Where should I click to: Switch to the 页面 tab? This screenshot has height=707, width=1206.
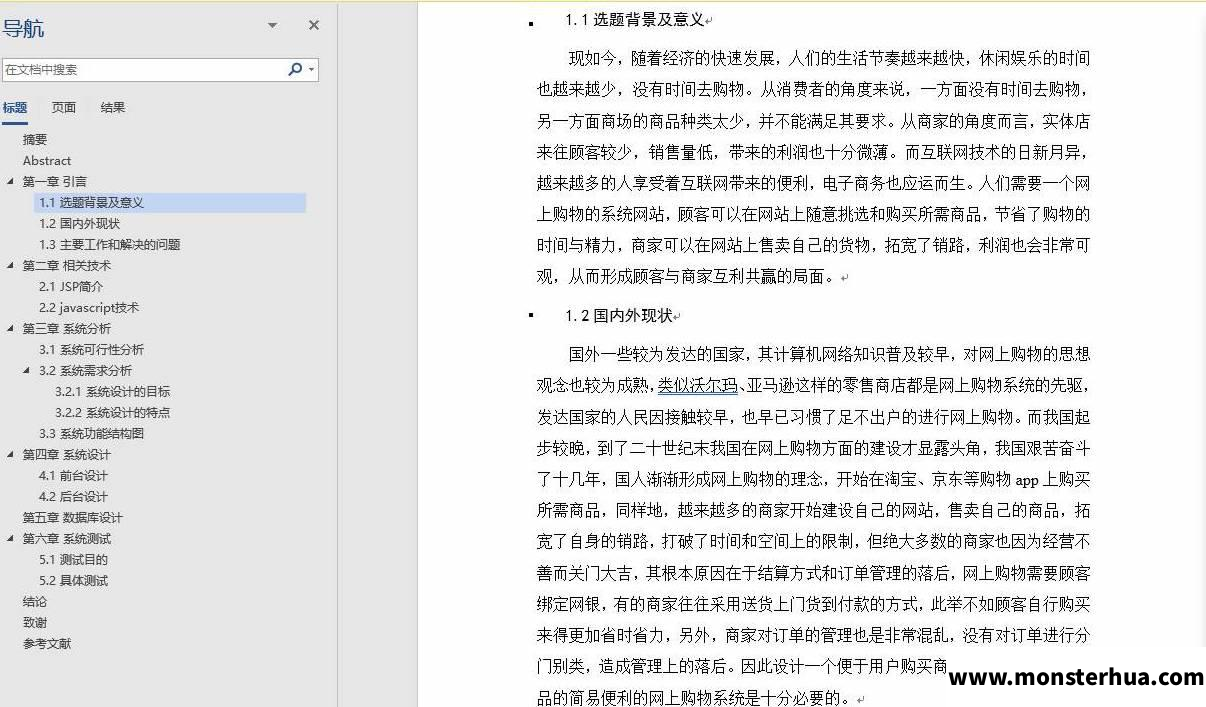pyautogui.click(x=64, y=108)
